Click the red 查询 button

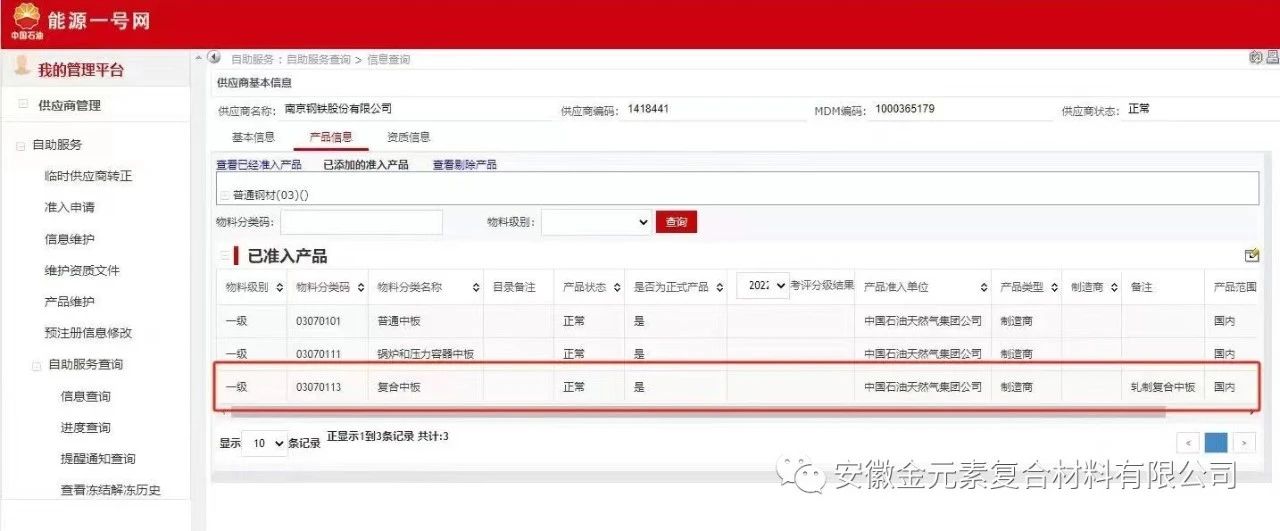tap(676, 222)
